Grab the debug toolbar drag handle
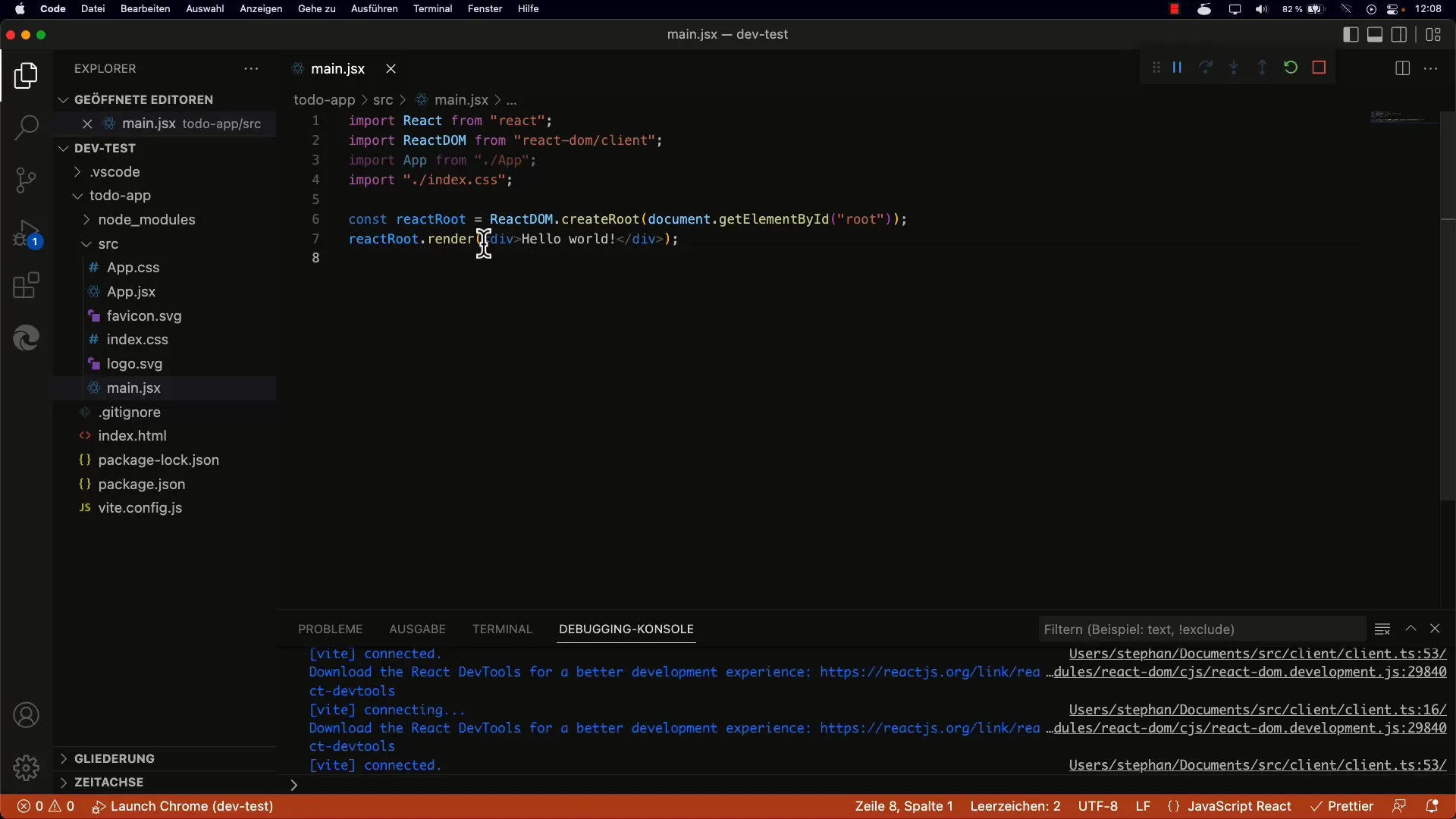 point(1156,67)
